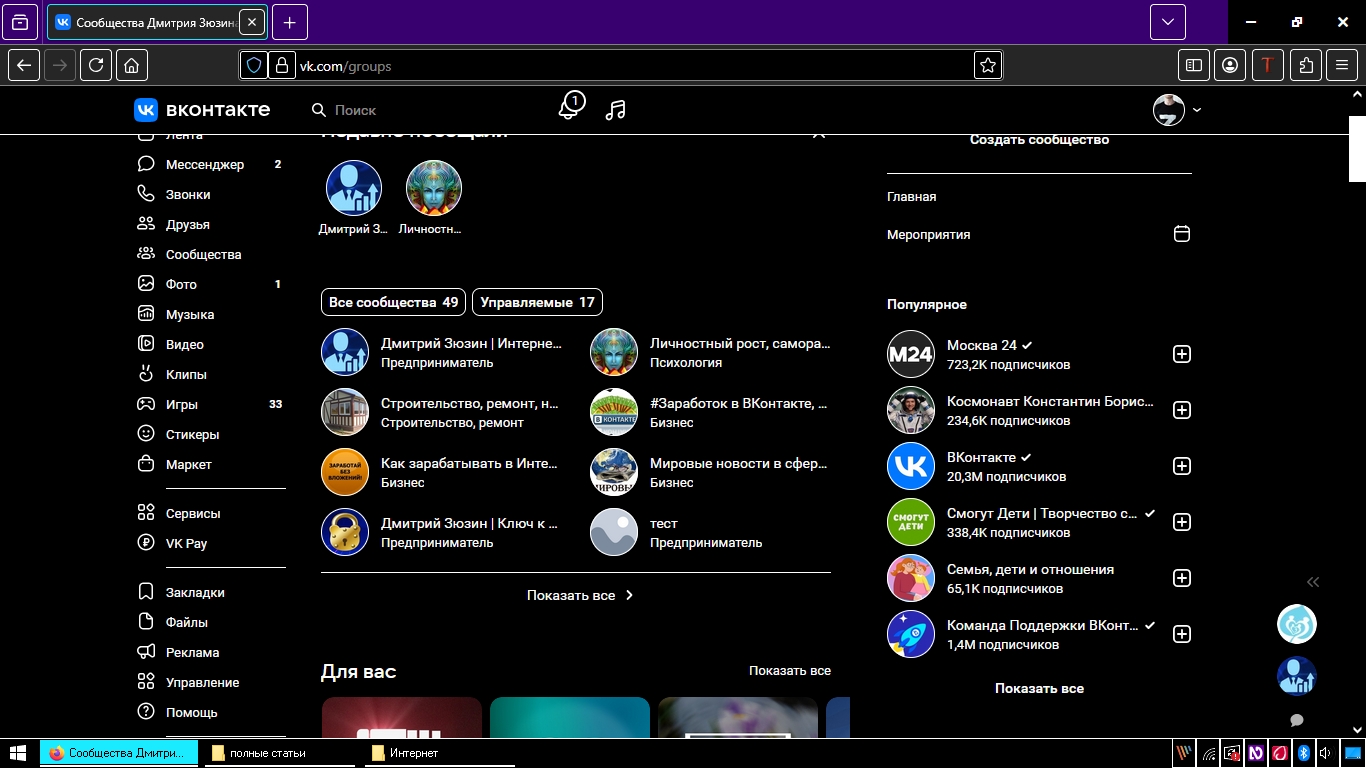Bookmark this page with the star

tap(988, 65)
